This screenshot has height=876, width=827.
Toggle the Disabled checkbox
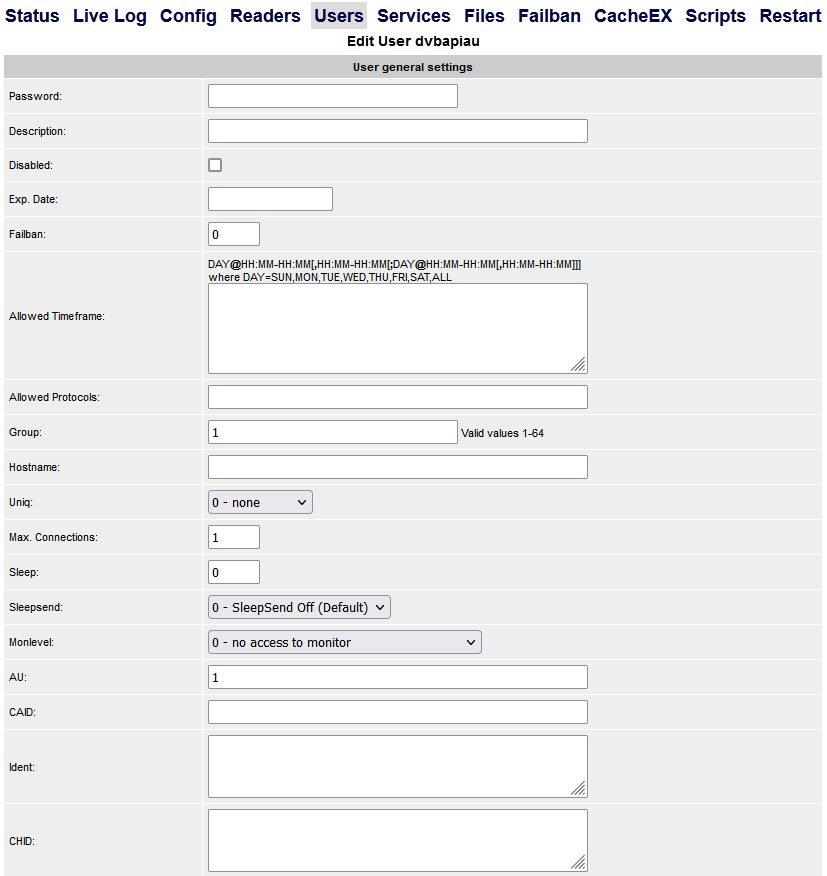(215, 165)
